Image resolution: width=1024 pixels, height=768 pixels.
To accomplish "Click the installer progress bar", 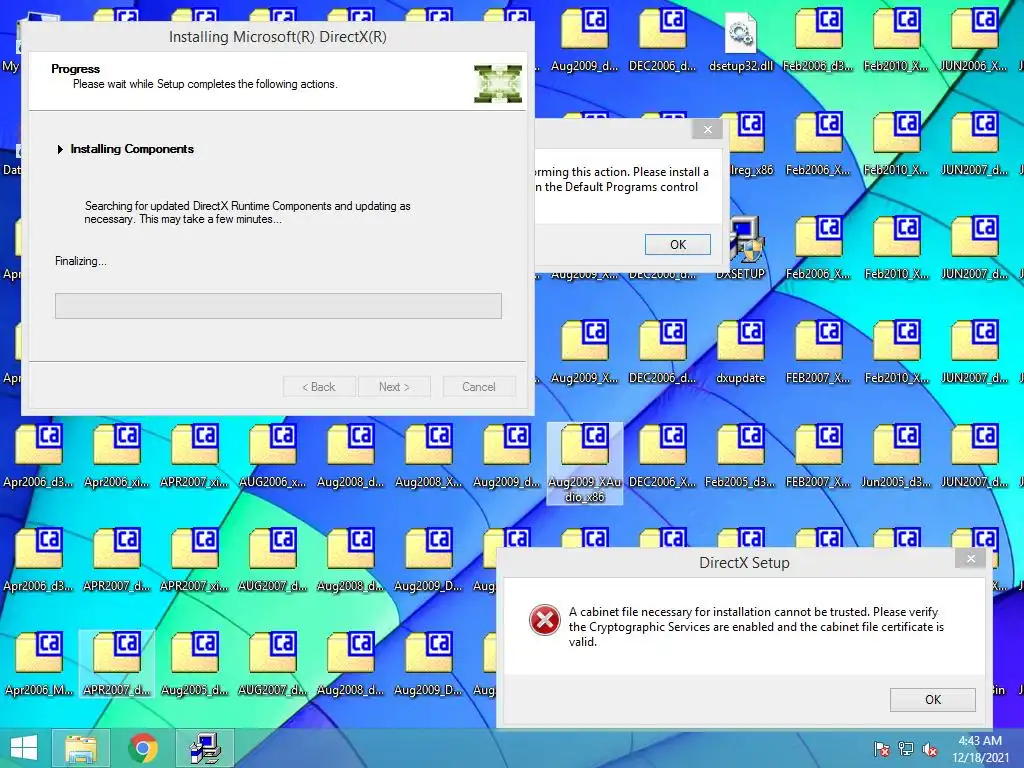I will coord(278,306).
